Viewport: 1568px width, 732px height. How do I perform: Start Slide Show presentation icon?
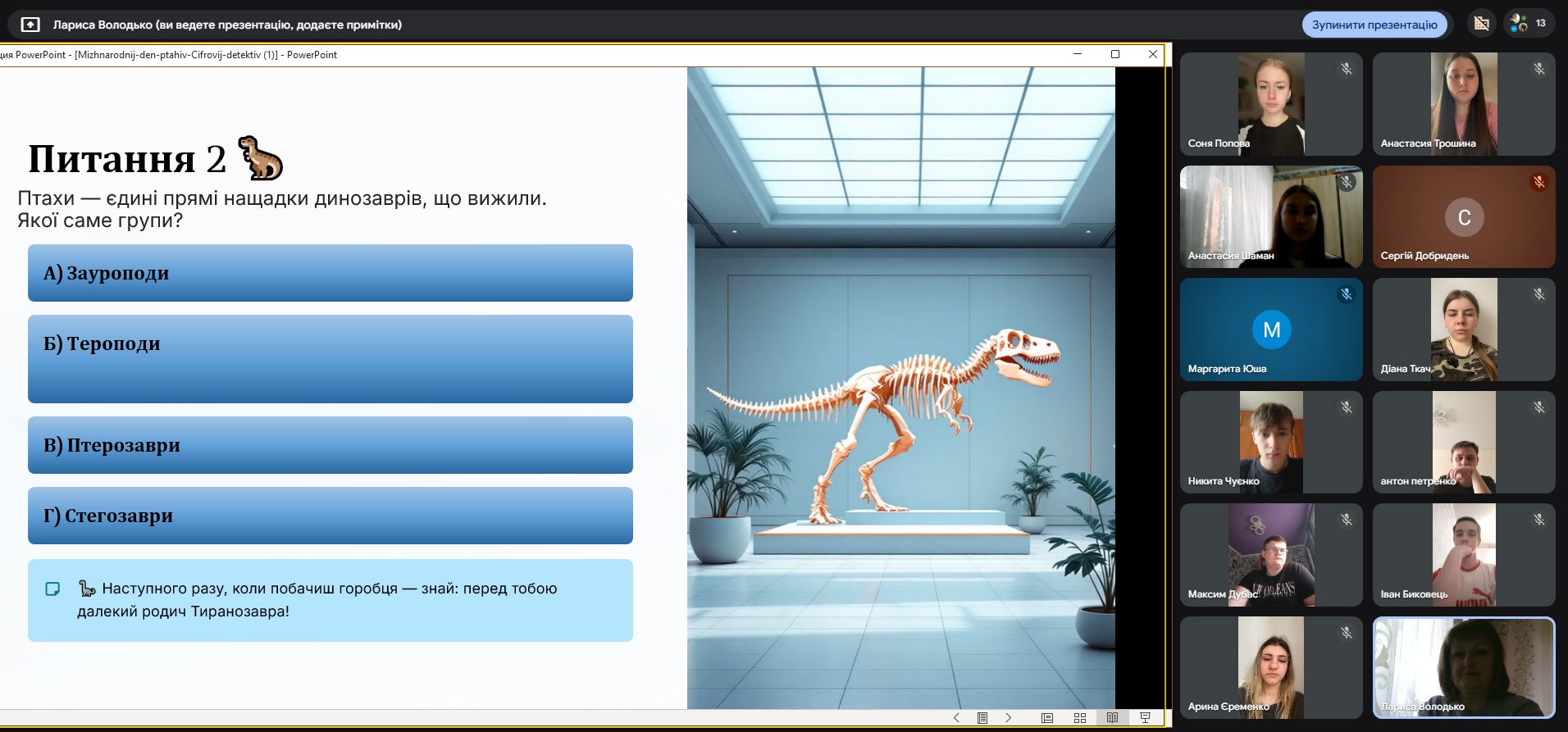point(1145,718)
